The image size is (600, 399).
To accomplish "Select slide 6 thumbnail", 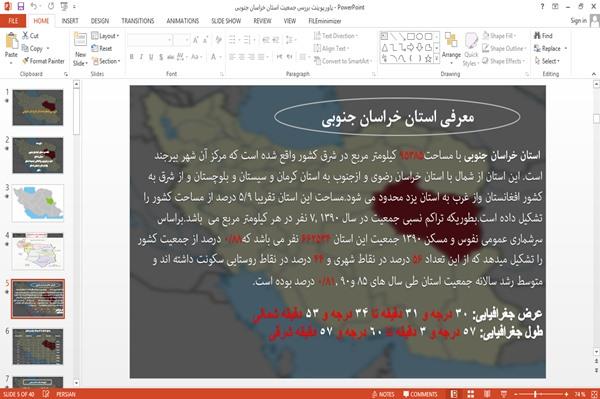I will 38,347.
